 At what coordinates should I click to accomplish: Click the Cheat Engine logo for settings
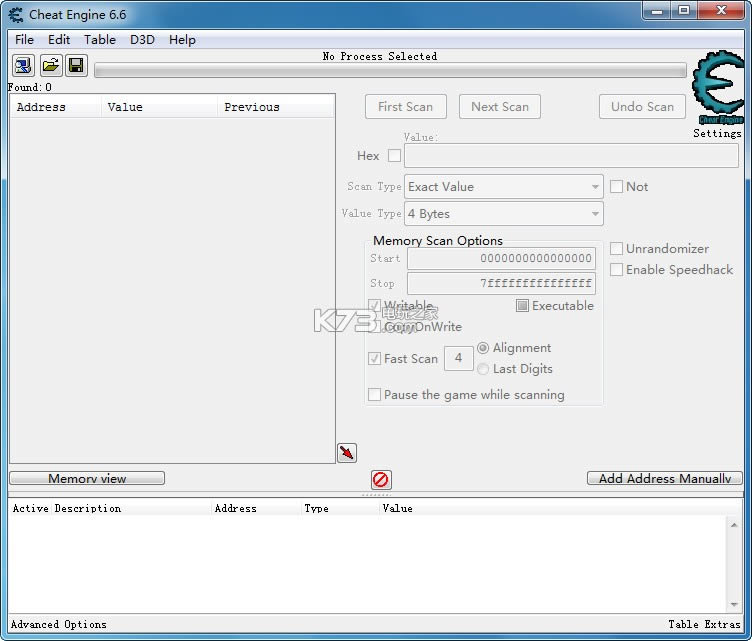(x=717, y=87)
